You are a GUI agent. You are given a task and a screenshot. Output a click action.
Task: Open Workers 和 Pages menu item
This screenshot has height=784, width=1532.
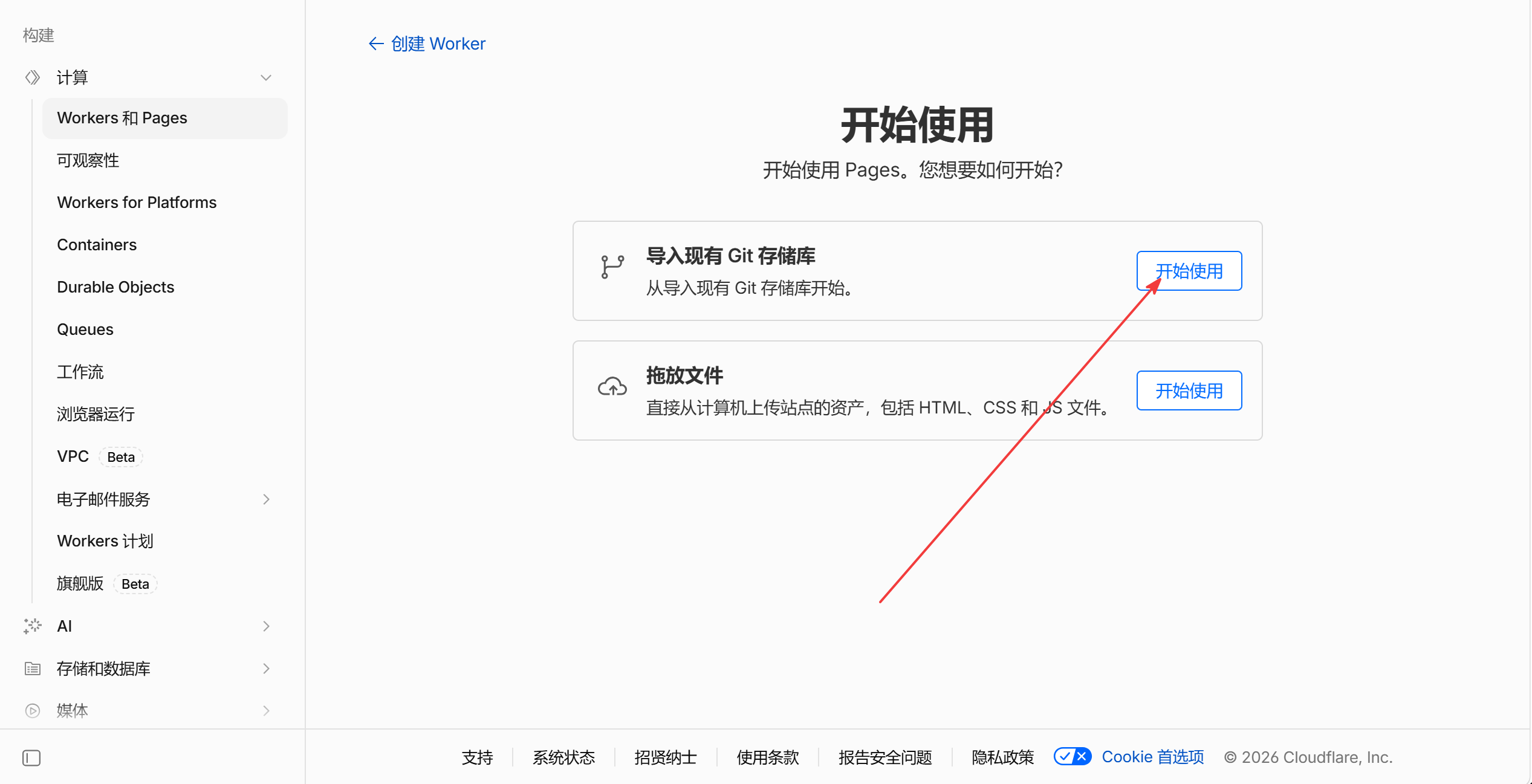pyautogui.click(x=165, y=118)
